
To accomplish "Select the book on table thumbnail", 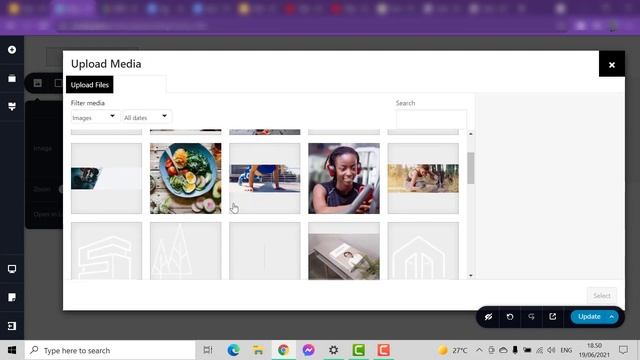I will (344, 251).
